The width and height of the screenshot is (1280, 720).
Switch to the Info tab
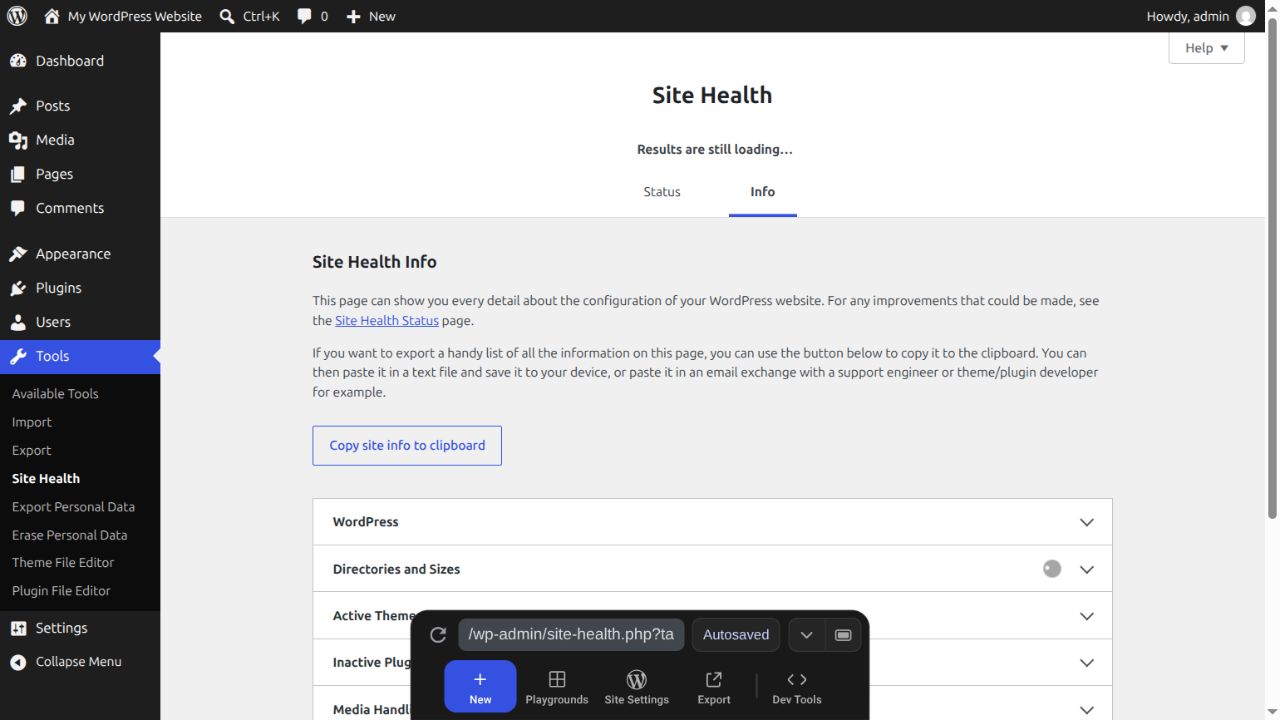pyautogui.click(x=763, y=192)
